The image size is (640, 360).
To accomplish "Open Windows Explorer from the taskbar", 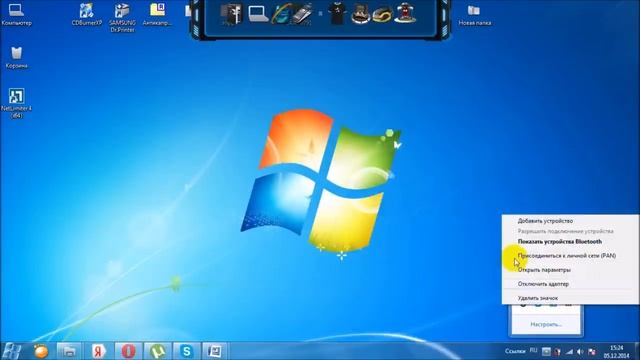I will (x=69, y=351).
